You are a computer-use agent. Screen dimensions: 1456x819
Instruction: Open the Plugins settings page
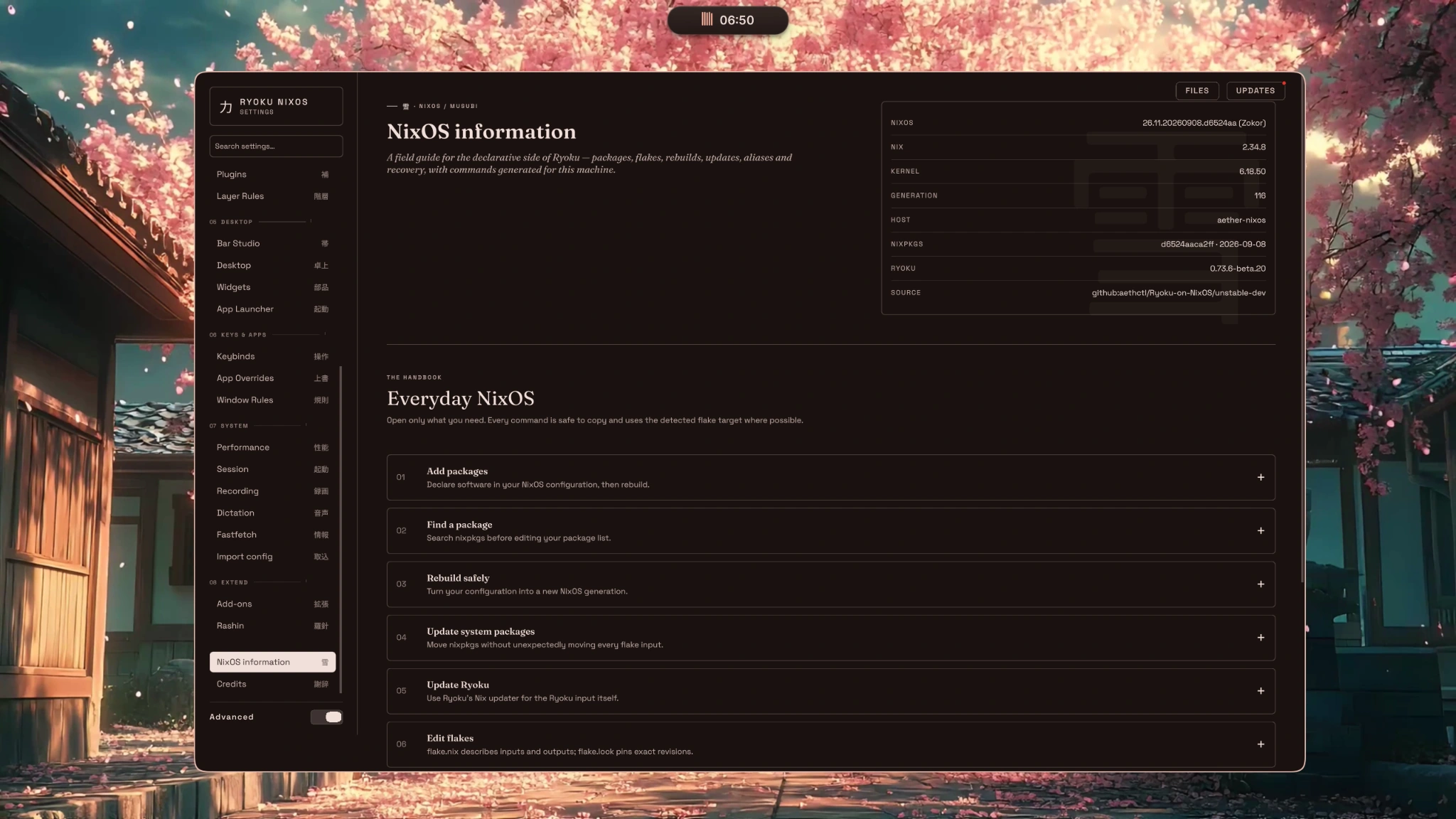272,174
